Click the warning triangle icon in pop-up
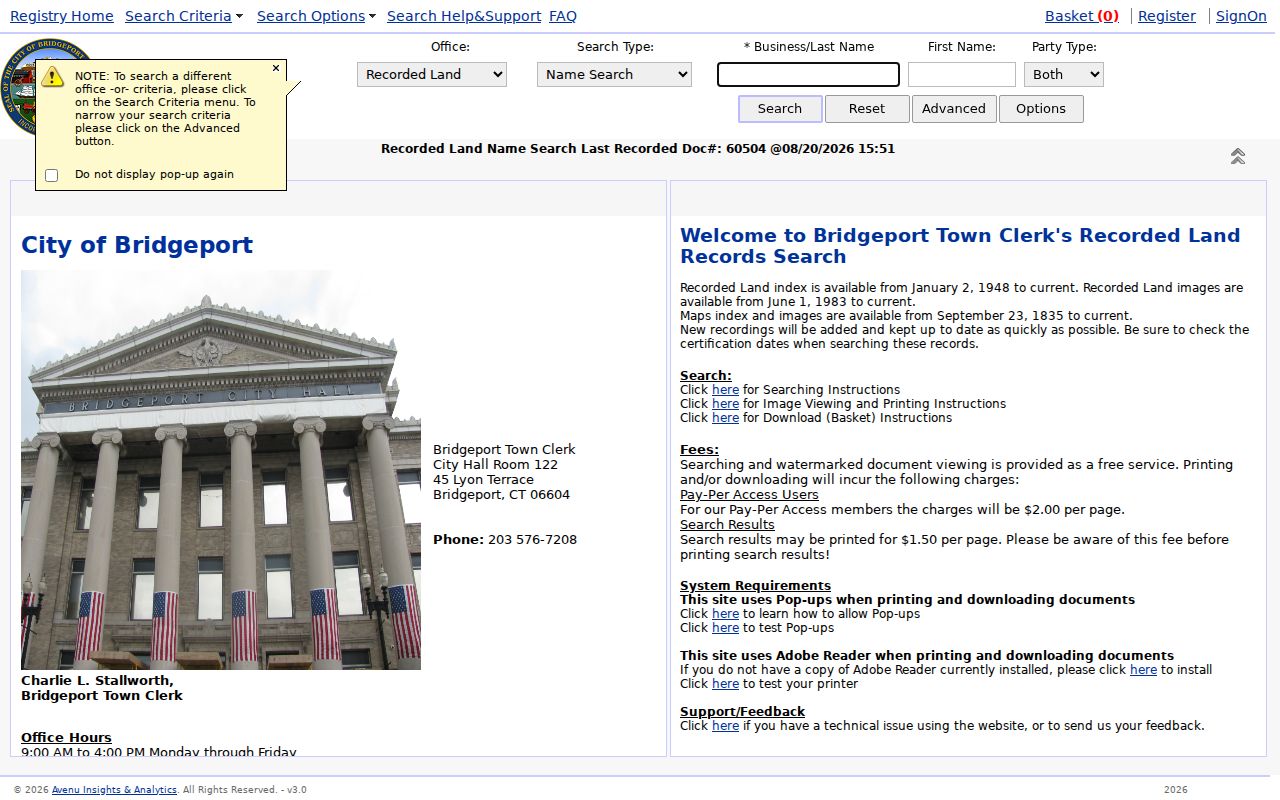The image size is (1280, 800). (53, 77)
